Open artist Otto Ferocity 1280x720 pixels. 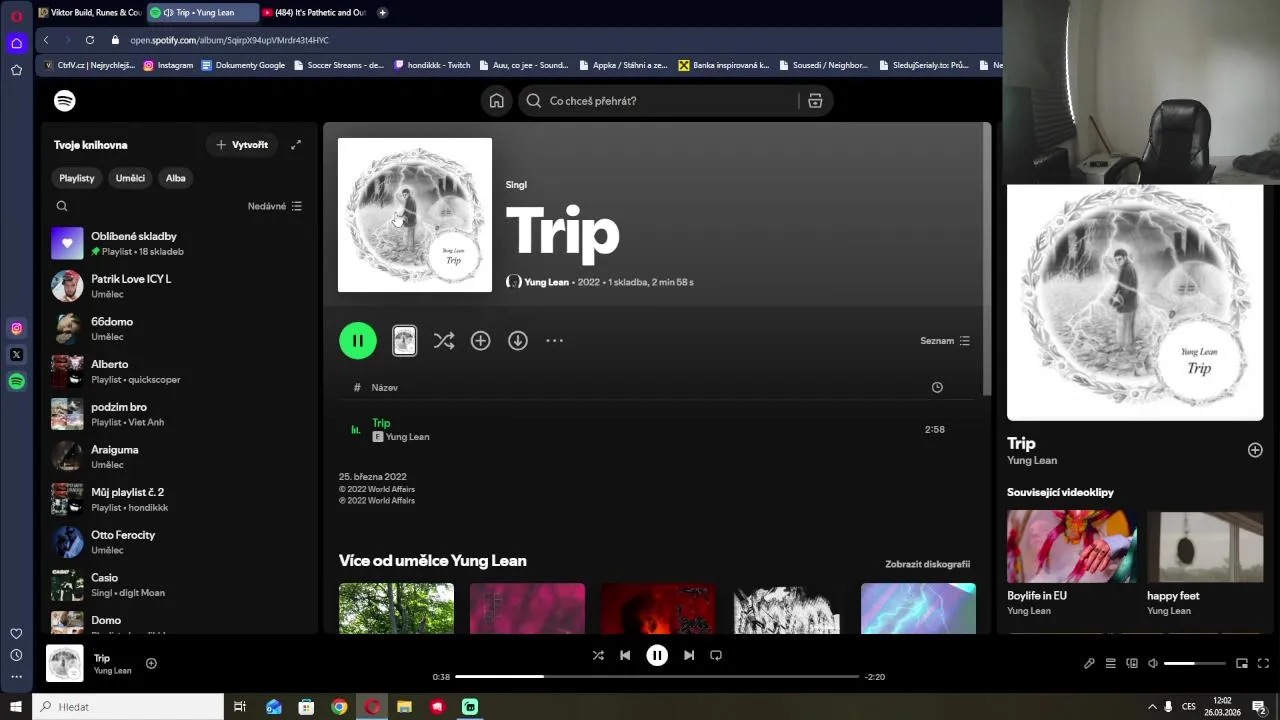point(179,542)
